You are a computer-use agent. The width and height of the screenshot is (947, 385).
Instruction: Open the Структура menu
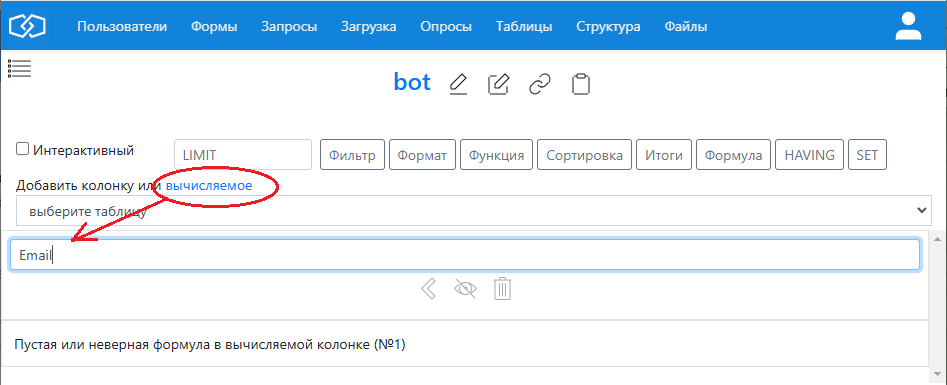(x=608, y=27)
